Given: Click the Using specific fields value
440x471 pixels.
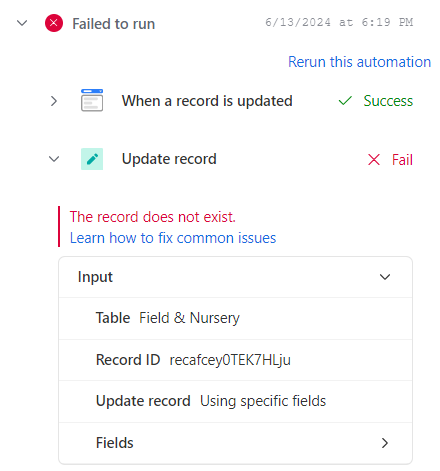Looking at the screenshot, I should click(x=263, y=401).
